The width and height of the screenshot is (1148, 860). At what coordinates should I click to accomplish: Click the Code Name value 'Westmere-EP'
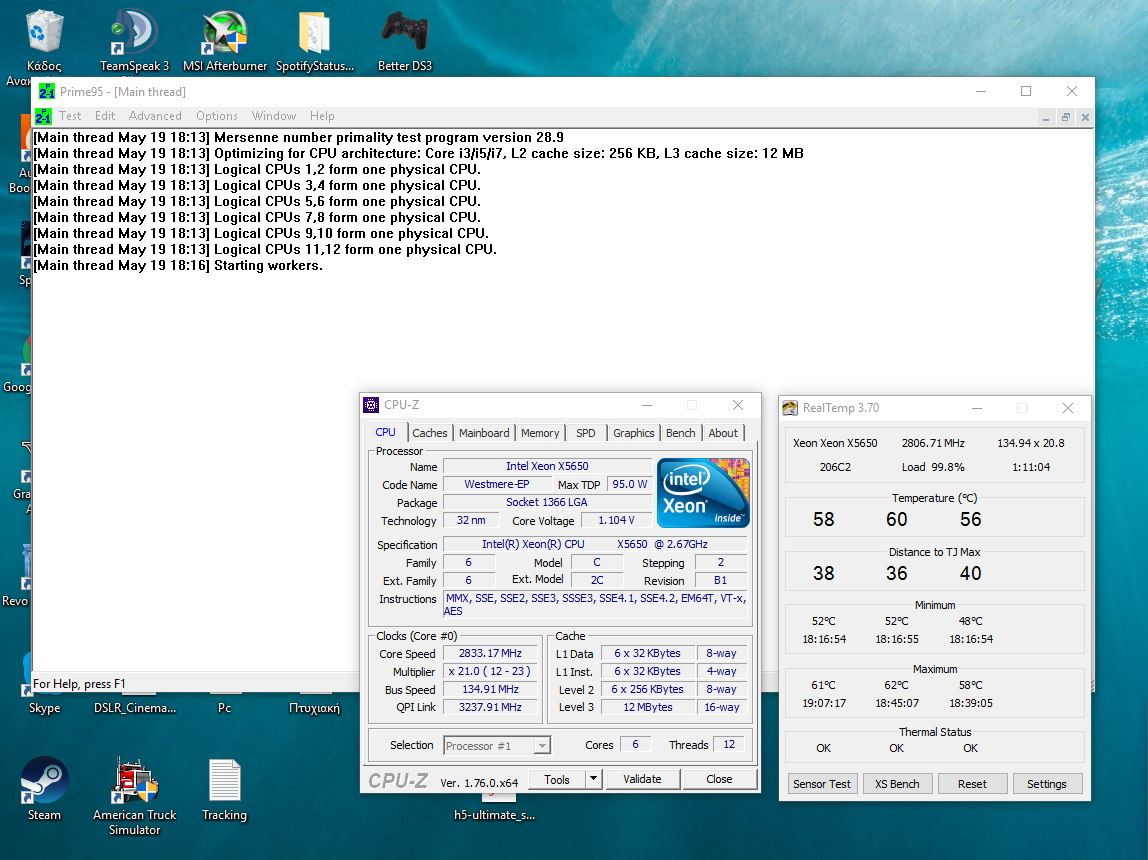[497, 484]
